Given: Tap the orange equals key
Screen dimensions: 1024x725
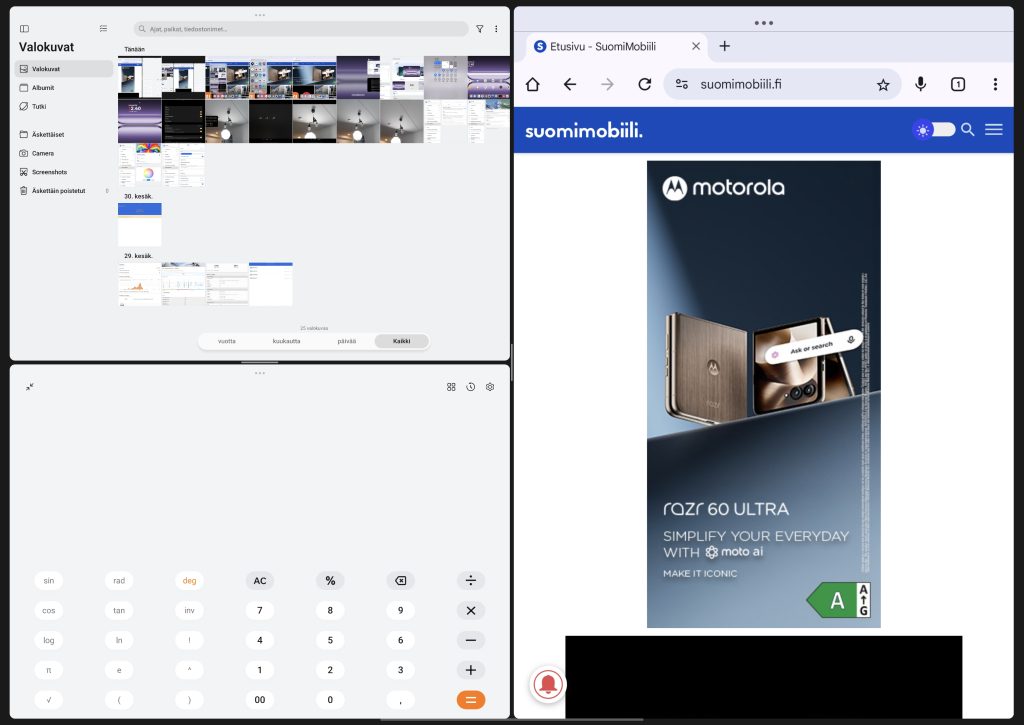Looking at the screenshot, I should point(471,700).
